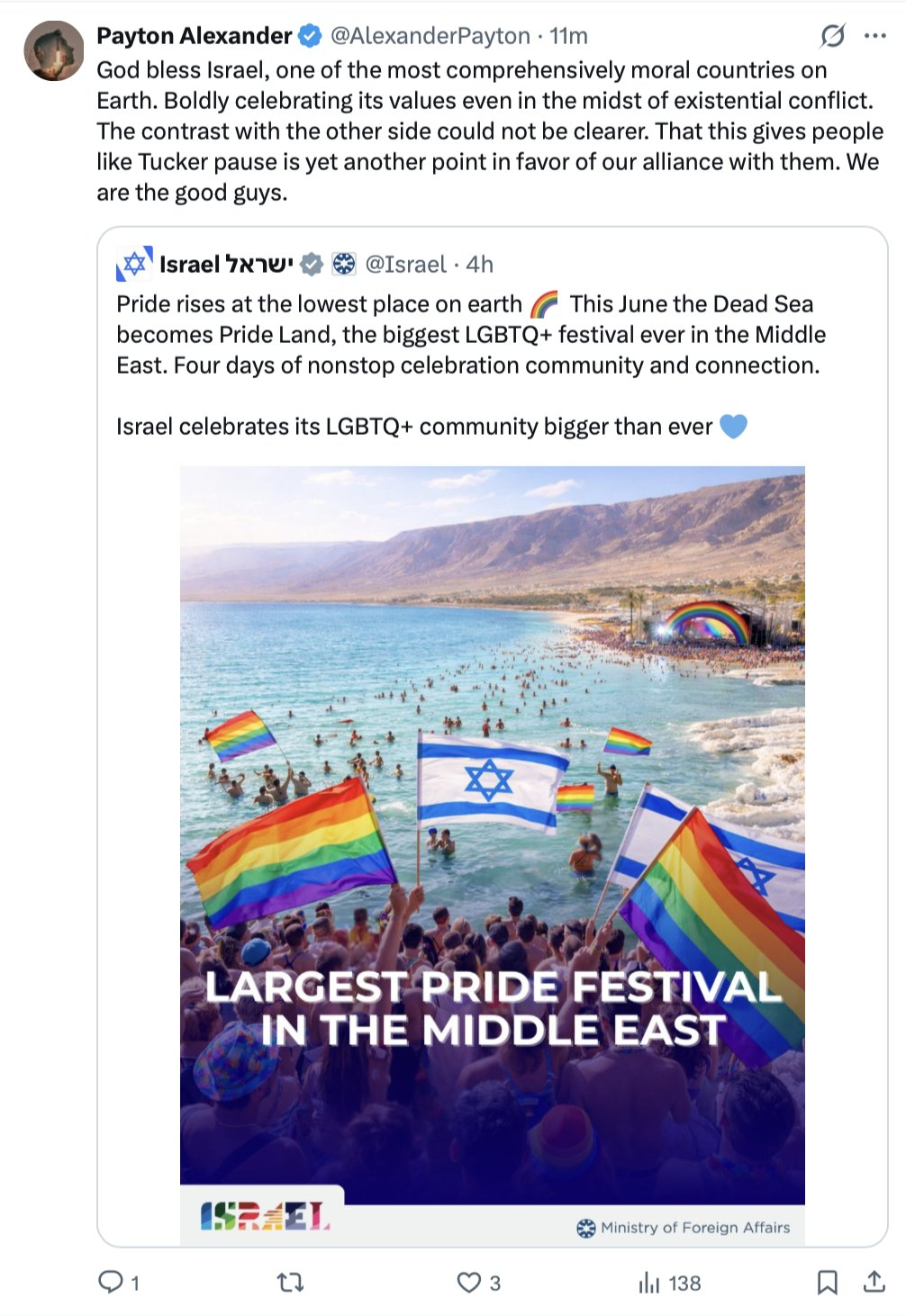906x1316 pixels.
Task: Click the quoted tweet text about Pride Land
Action: tap(470, 335)
